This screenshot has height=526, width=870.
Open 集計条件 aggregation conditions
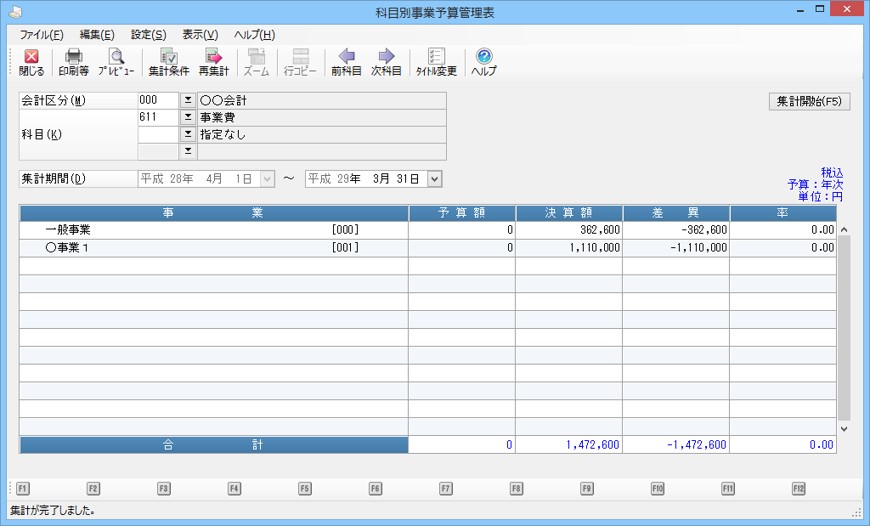[169, 62]
